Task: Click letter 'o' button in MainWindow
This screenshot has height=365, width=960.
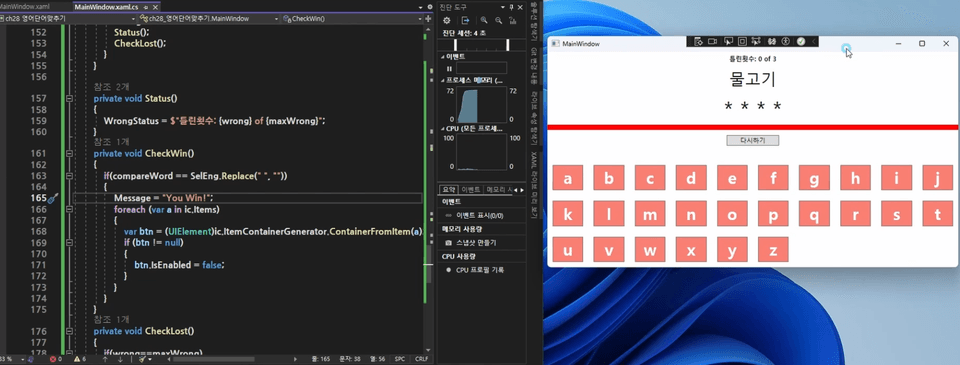Action: coord(732,214)
